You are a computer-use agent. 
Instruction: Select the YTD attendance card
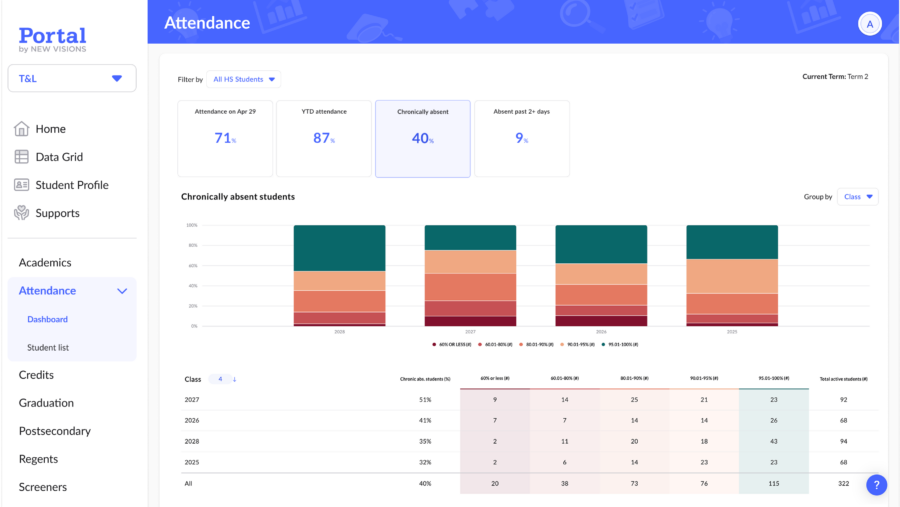click(x=323, y=138)
